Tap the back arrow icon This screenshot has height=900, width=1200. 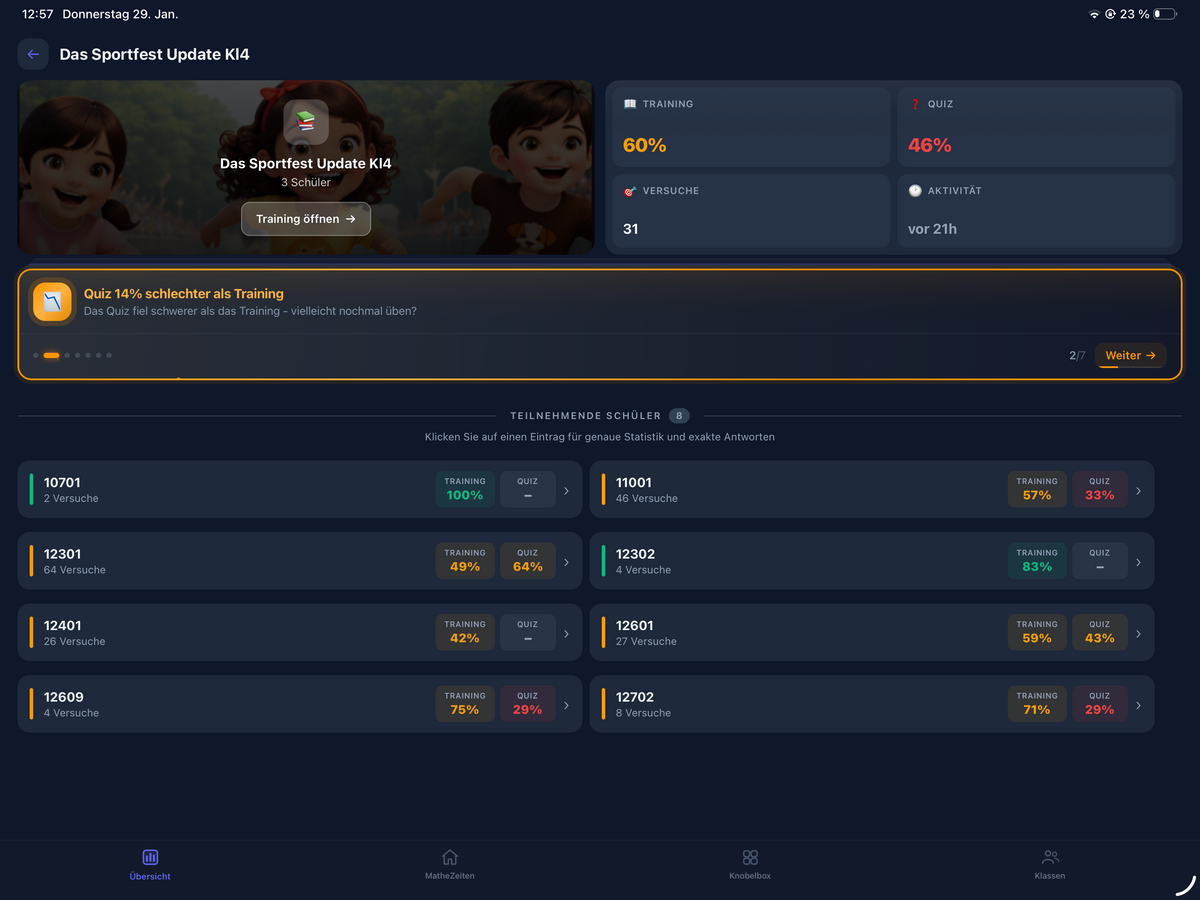tap(33, 54)
